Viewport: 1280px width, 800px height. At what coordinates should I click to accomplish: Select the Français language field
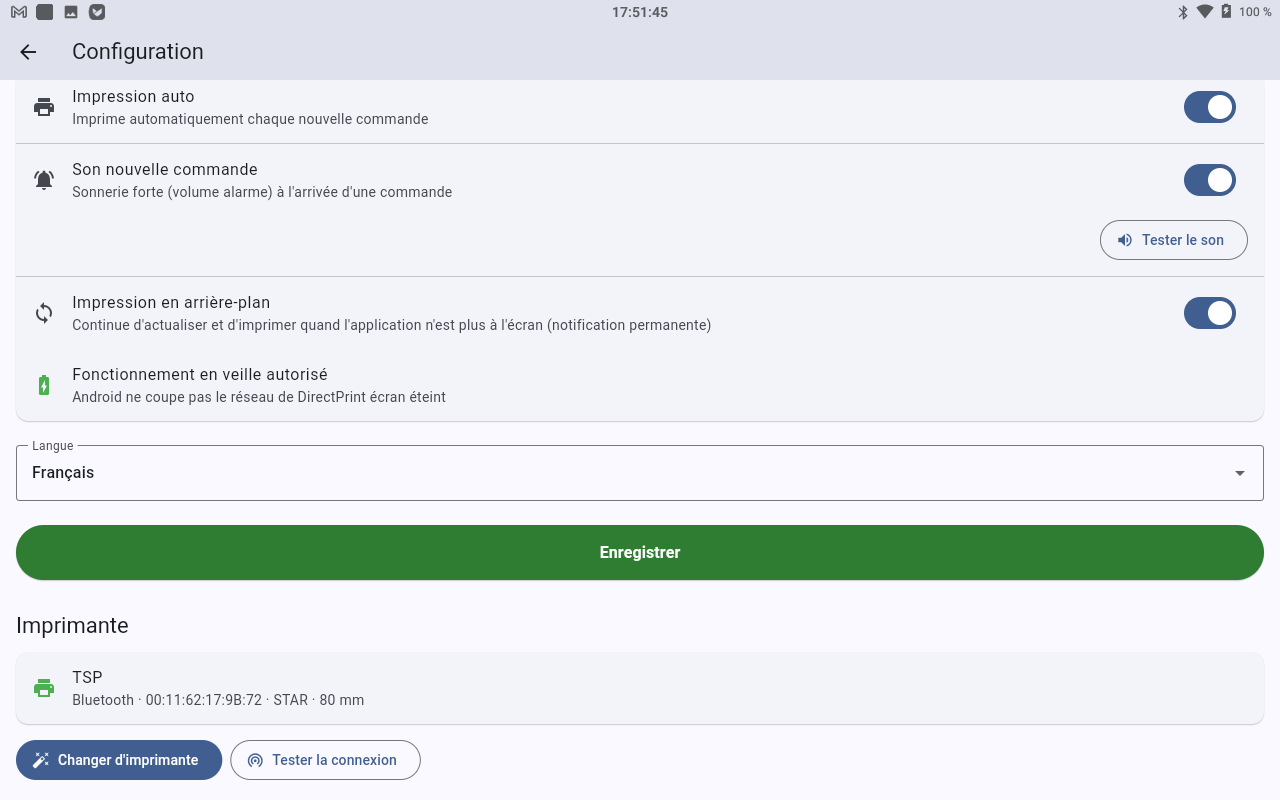[640, 473]
